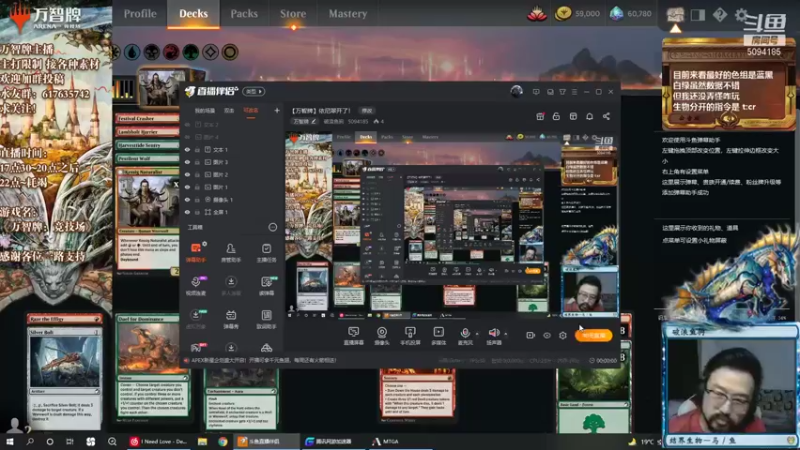The image size is (800, 450).
Task: Open the gift box icon in stream header
Action: tap(540, 116)
